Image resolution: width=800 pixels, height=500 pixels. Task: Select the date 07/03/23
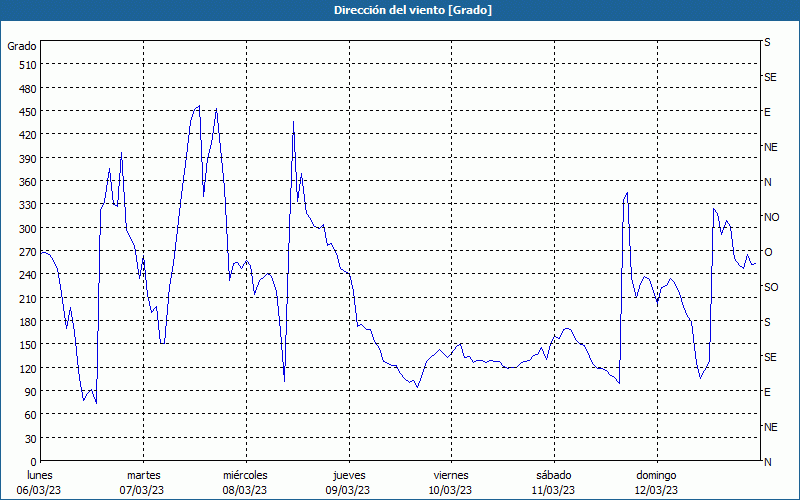pos(142,490)
